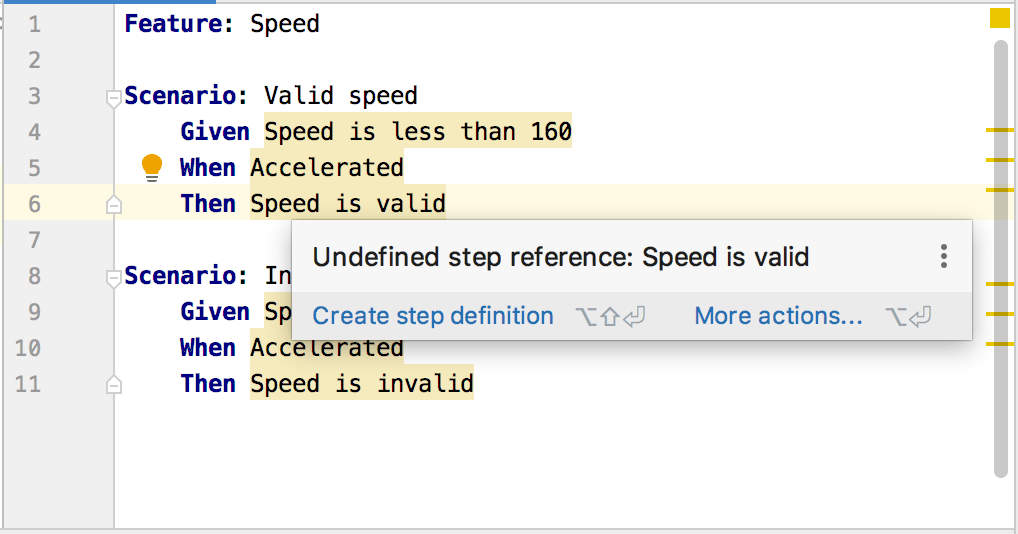Open the three-dot menu in the tooltip
1018x534 pixels.
(x=943, y=257)
